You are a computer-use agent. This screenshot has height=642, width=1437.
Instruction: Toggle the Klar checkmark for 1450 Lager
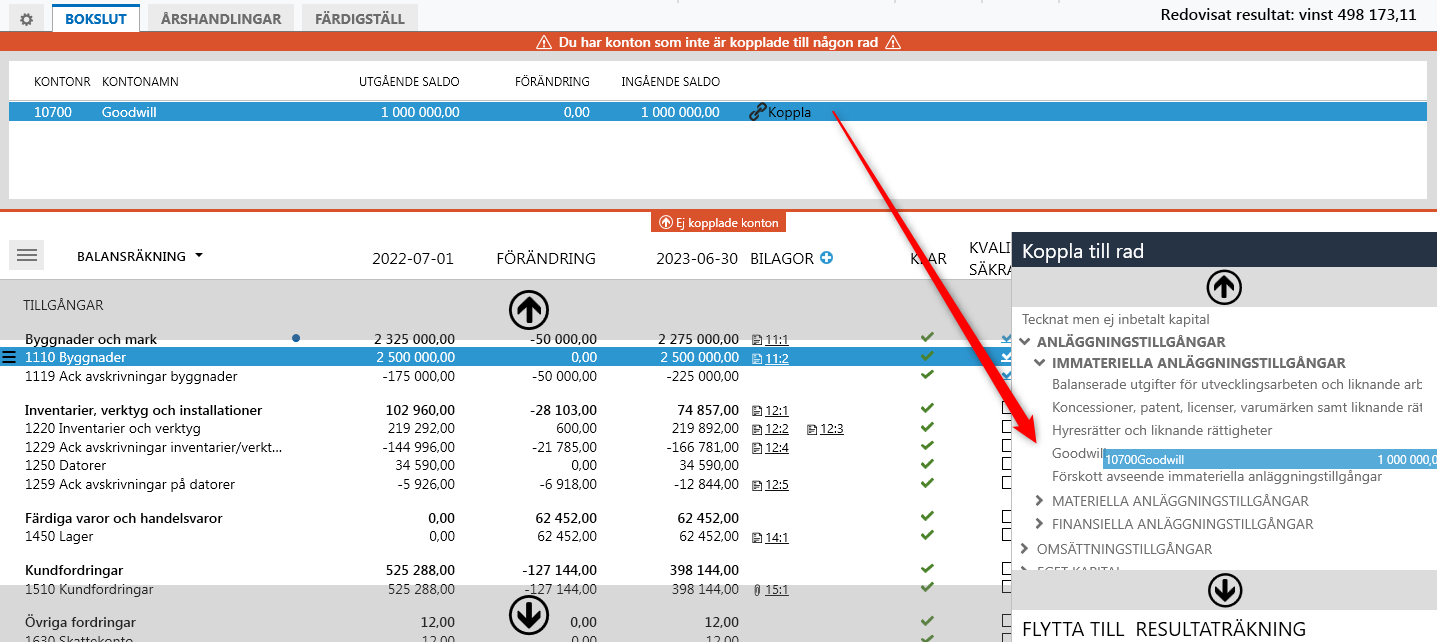coord(927,535)
